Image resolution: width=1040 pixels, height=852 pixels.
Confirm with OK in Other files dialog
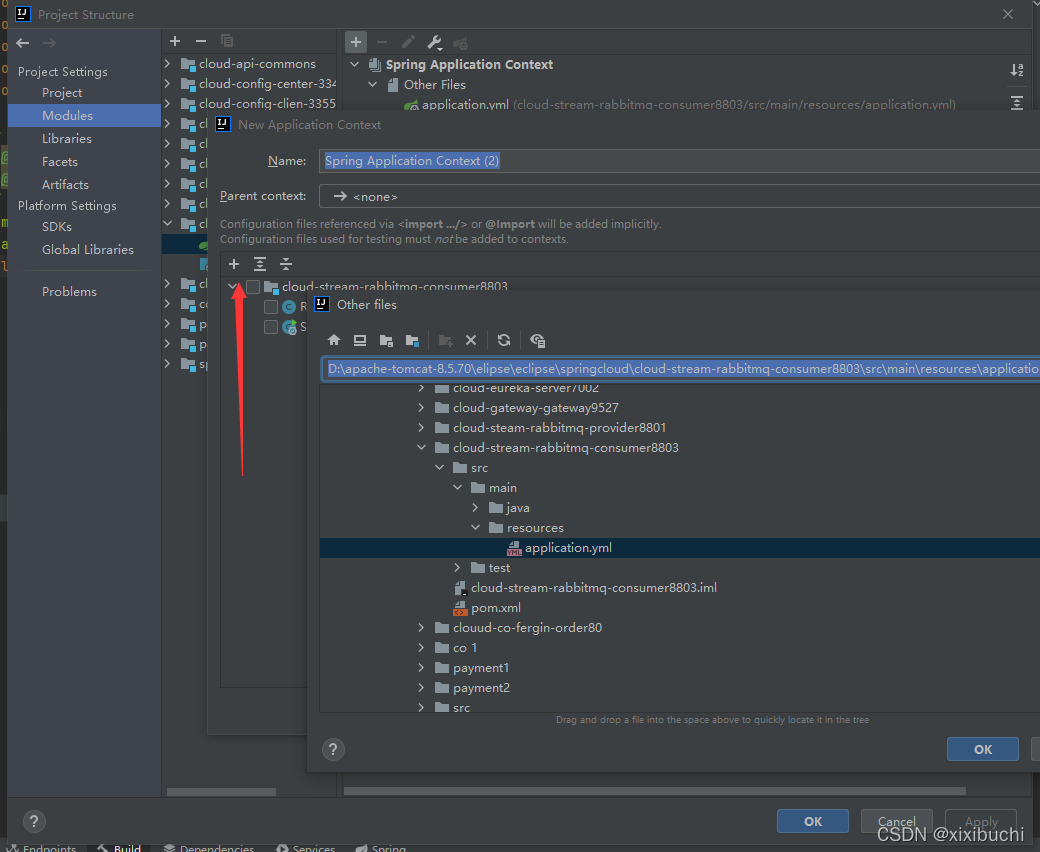[983, 749]
